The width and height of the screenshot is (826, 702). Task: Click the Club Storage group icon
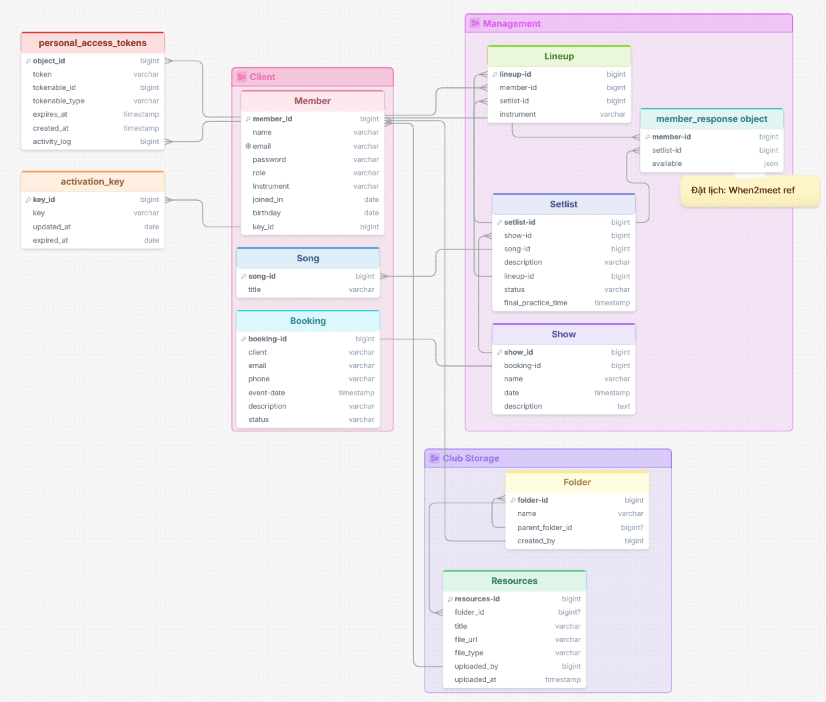(x=434, y=458)
